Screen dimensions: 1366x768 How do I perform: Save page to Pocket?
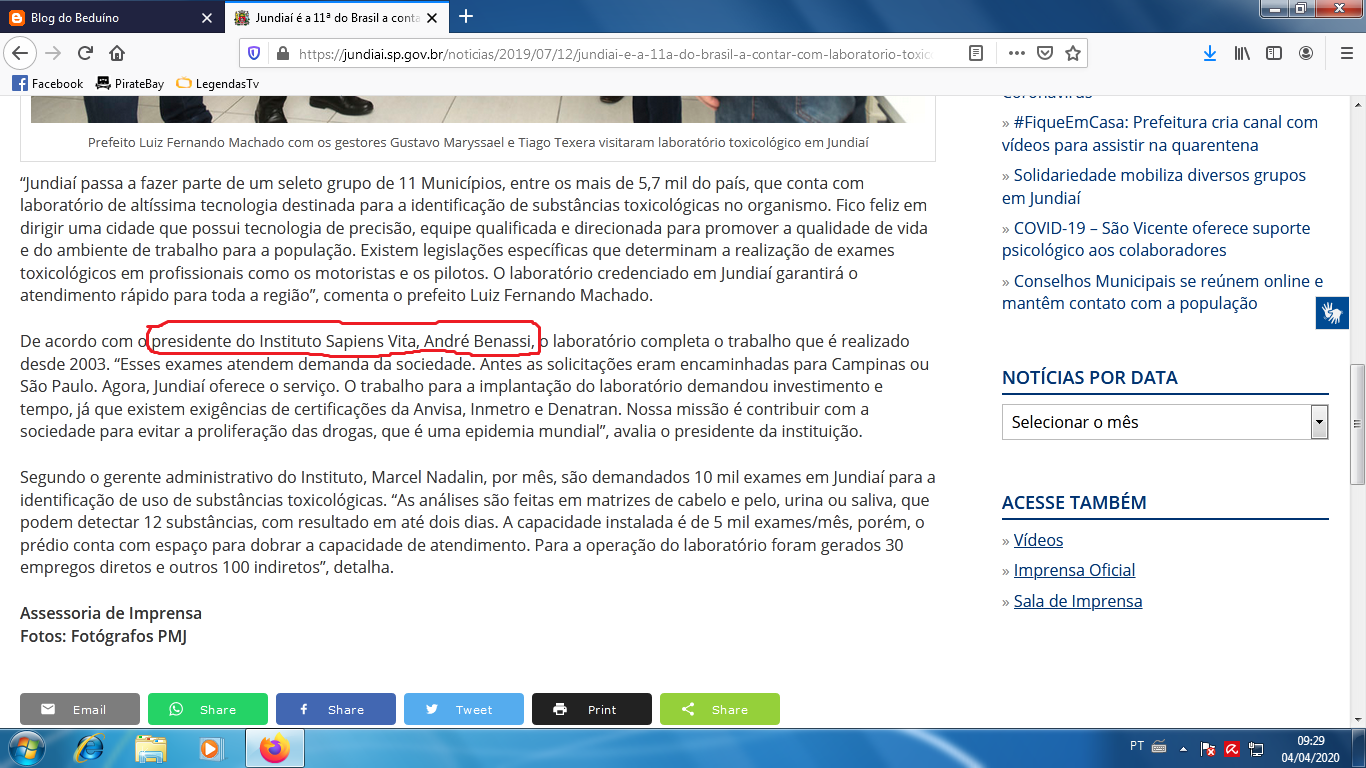tap(1045, 53)
